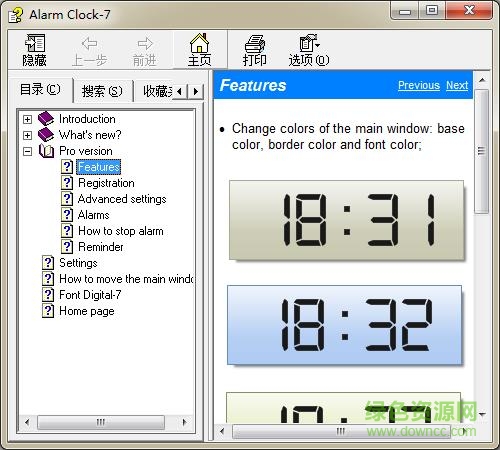This screenshot has height=450, width=500.
Task: Click the purple book icon beside Introduction
Action: [x=46, y=118]
